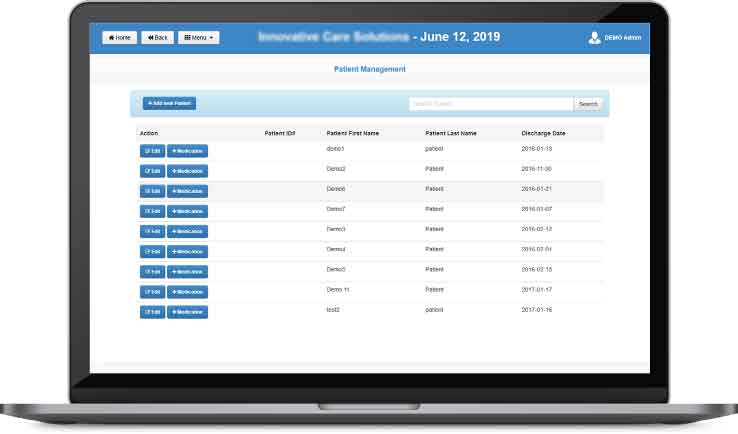This screenshot has width=738, height=434.
Task: Add Medication for patient test2
Action: coord(187,312)
